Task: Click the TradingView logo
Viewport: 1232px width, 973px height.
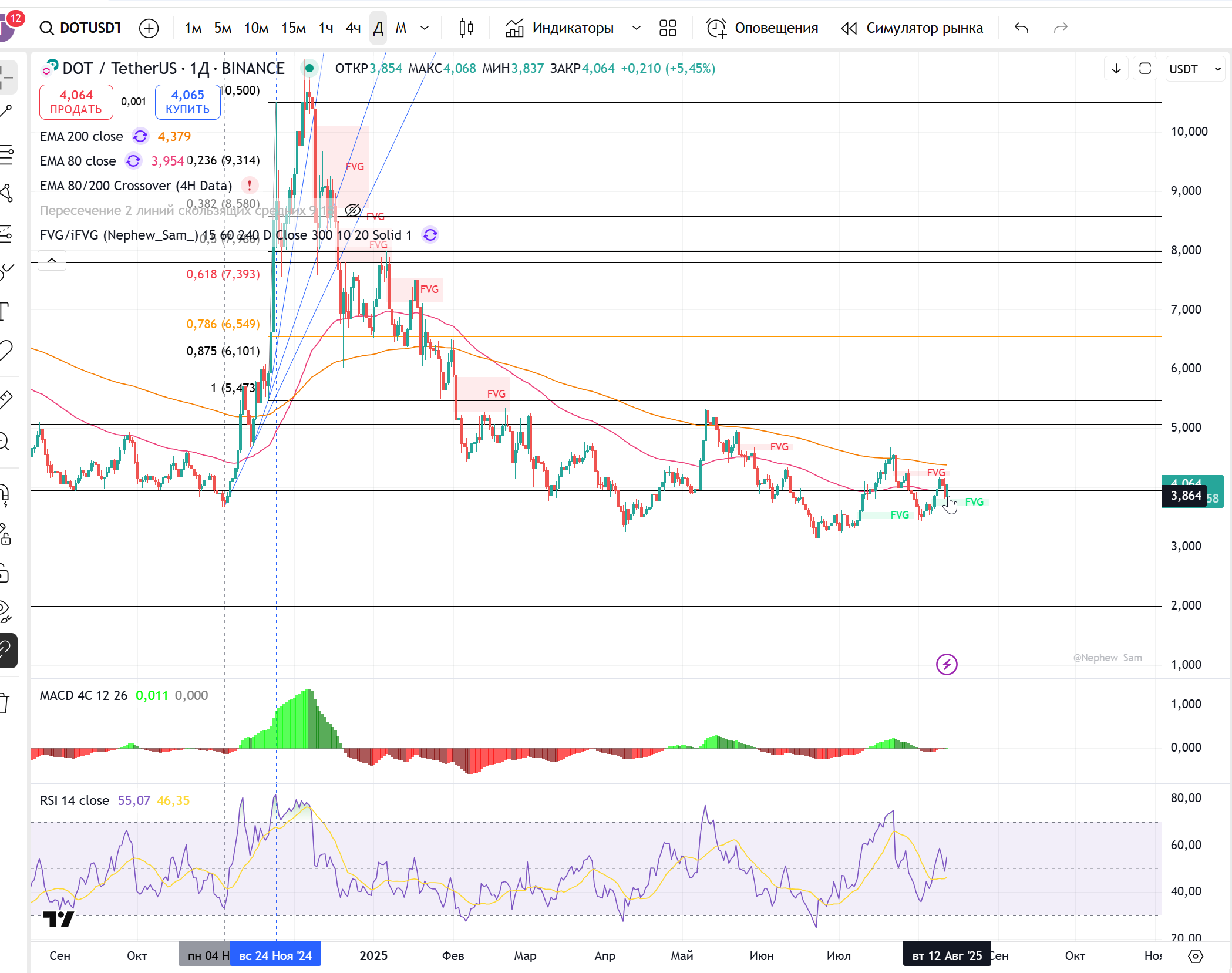Action: [59, 919]
